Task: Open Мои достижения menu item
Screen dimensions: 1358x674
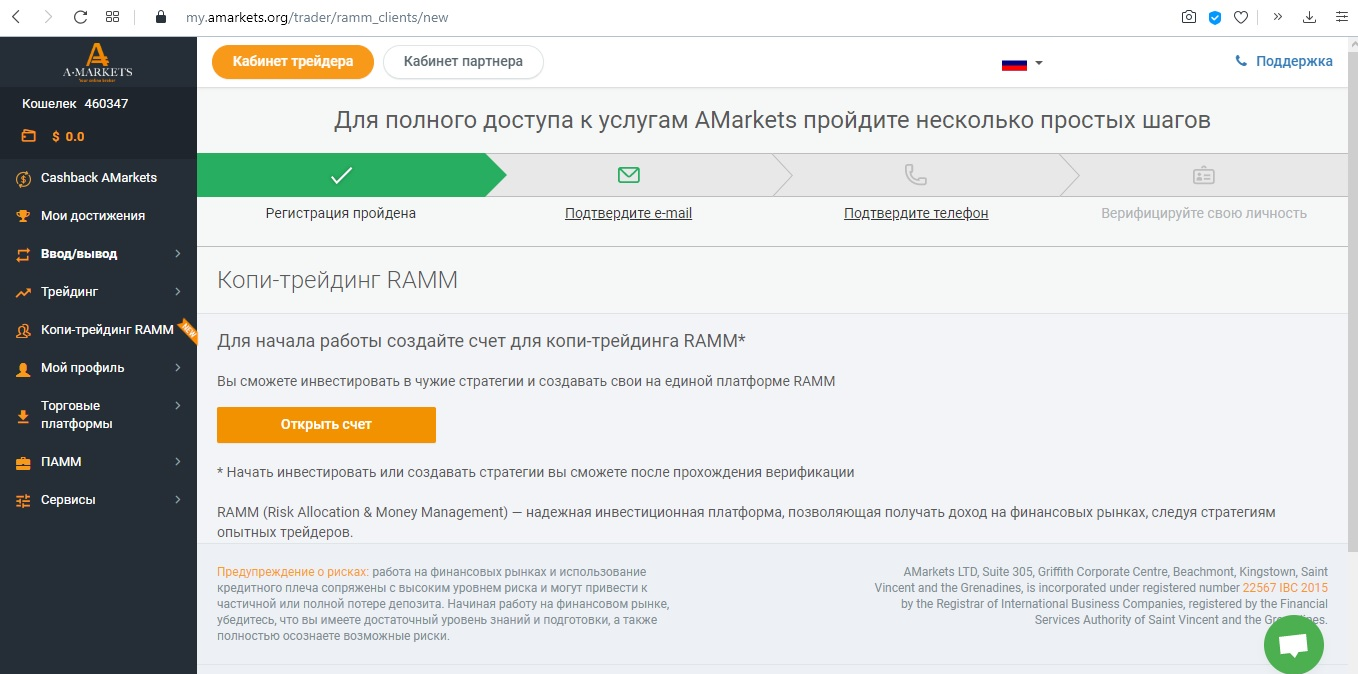Action: pos(93,216)
